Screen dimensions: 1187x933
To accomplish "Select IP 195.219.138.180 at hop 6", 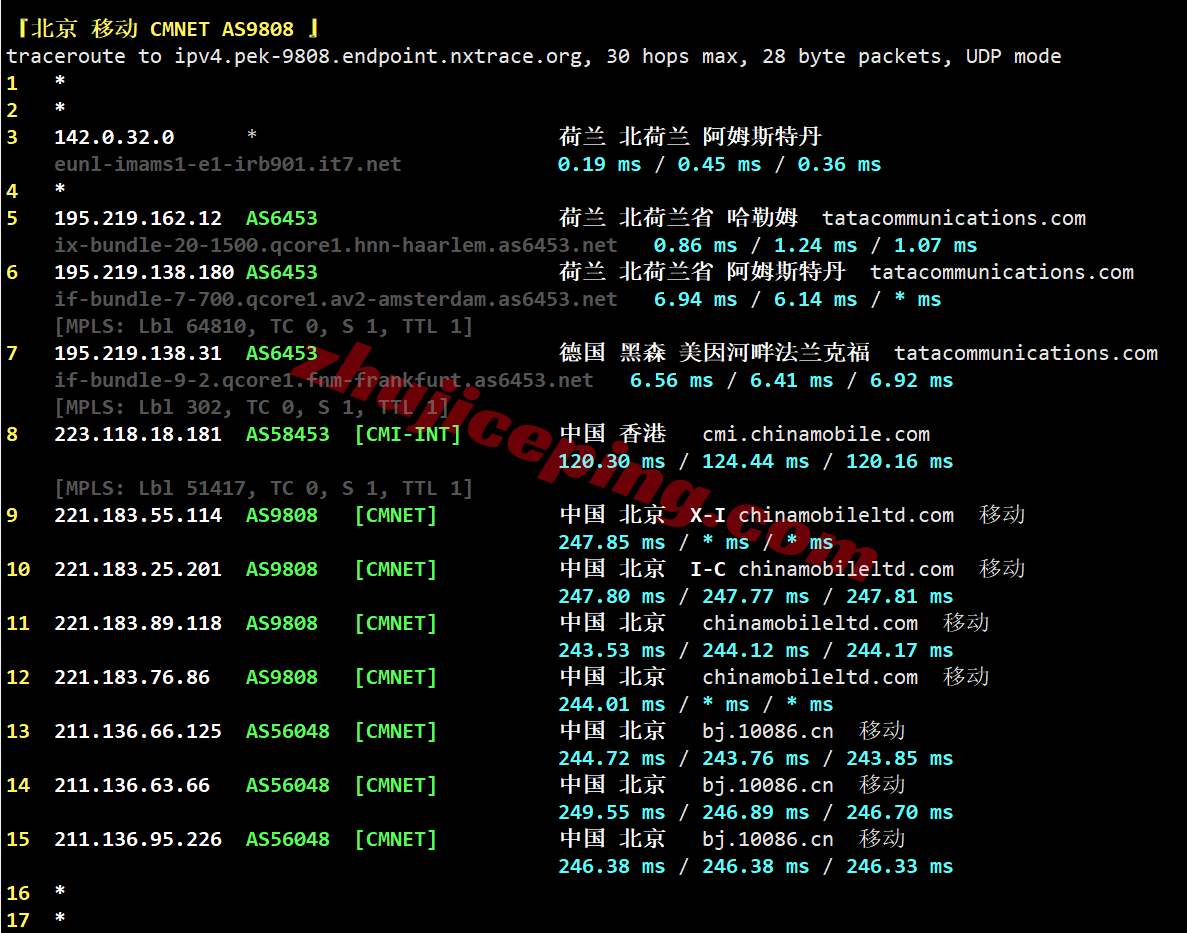I will (144, 272).
